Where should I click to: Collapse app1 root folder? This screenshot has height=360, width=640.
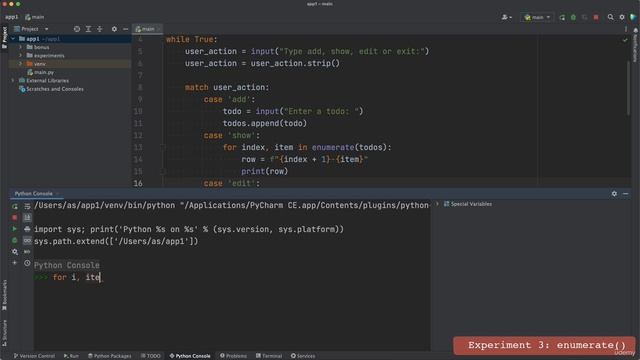pyautogui.click(x=13, y=39)
